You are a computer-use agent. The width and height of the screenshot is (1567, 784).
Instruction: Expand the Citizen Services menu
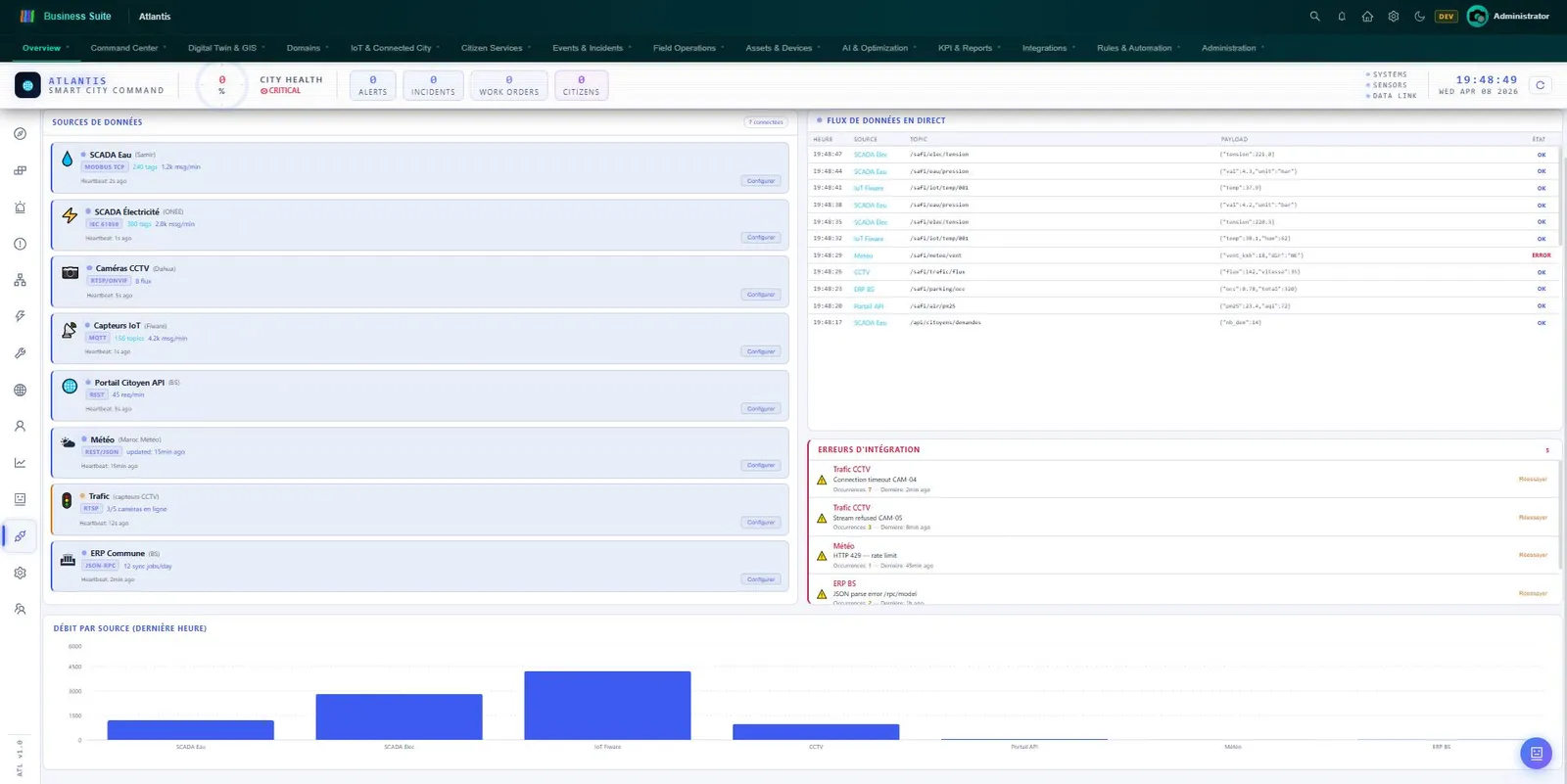[496, 48]
